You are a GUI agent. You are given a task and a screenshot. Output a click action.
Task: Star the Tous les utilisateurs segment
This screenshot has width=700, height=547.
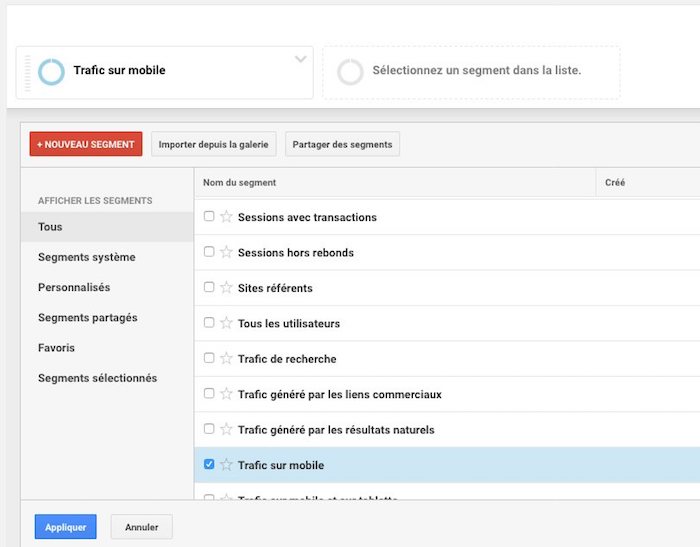click(x=226, y=323)
